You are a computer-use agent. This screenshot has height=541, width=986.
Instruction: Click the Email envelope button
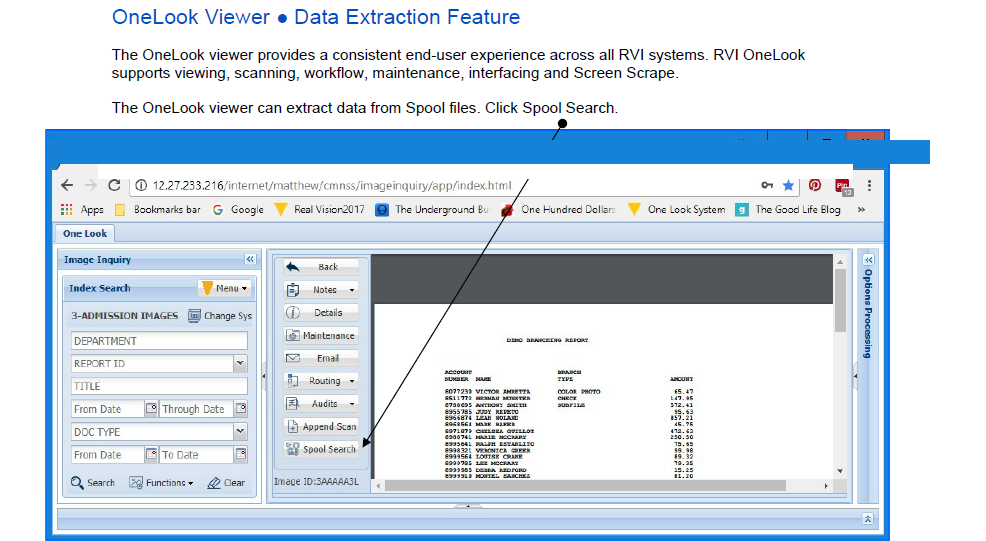coord(321,358)
